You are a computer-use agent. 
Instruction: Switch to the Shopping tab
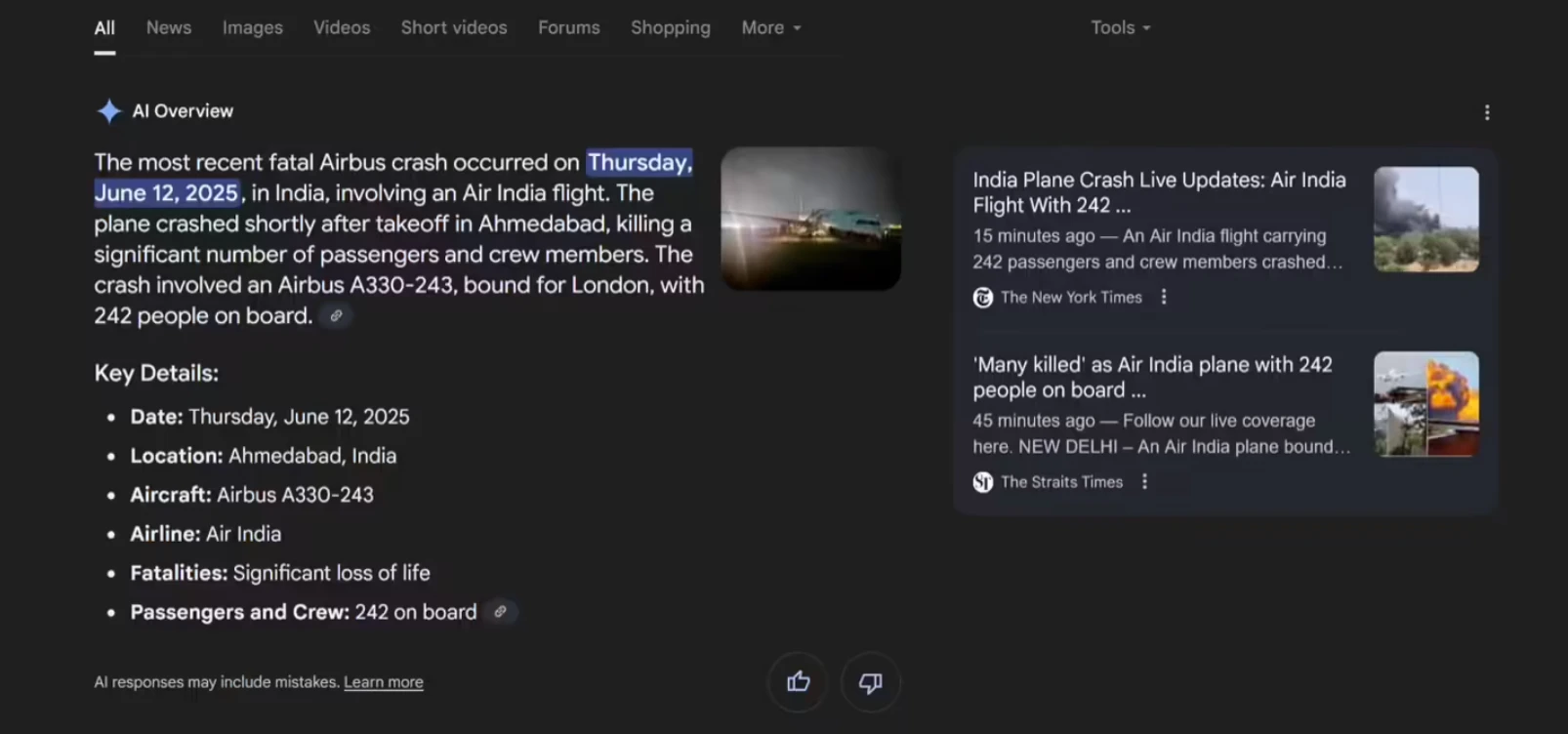coord(671,27)
